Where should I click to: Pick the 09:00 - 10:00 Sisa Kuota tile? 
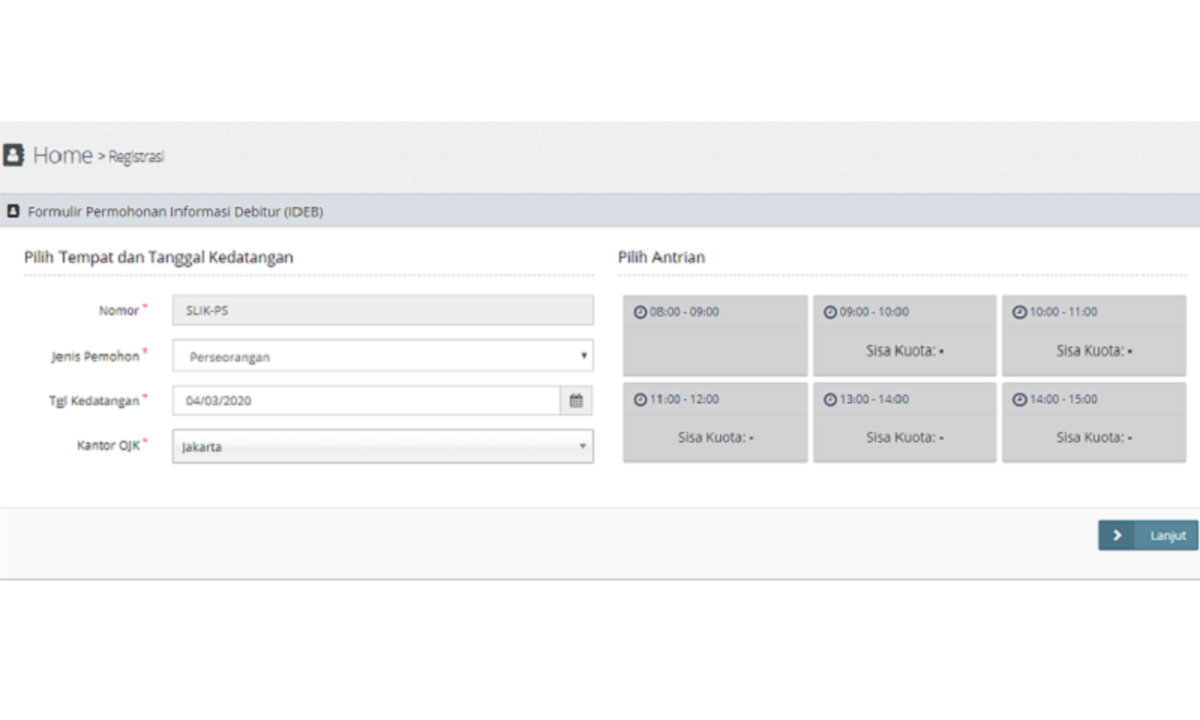point(904,336)
